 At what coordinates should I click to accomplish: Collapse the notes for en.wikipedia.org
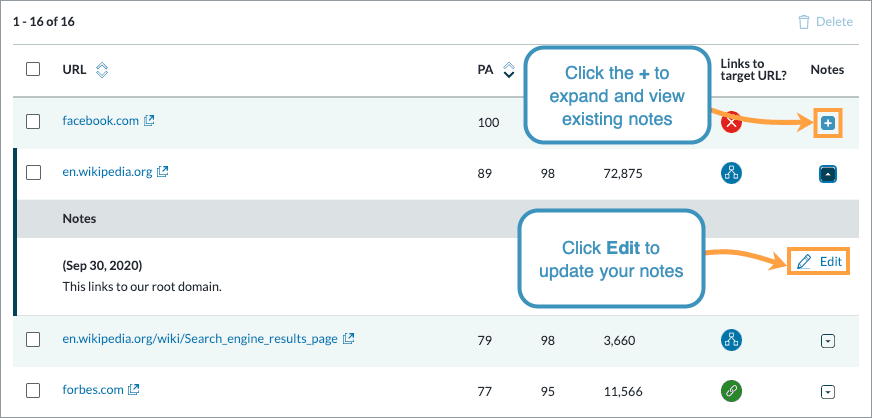[827, 173]
